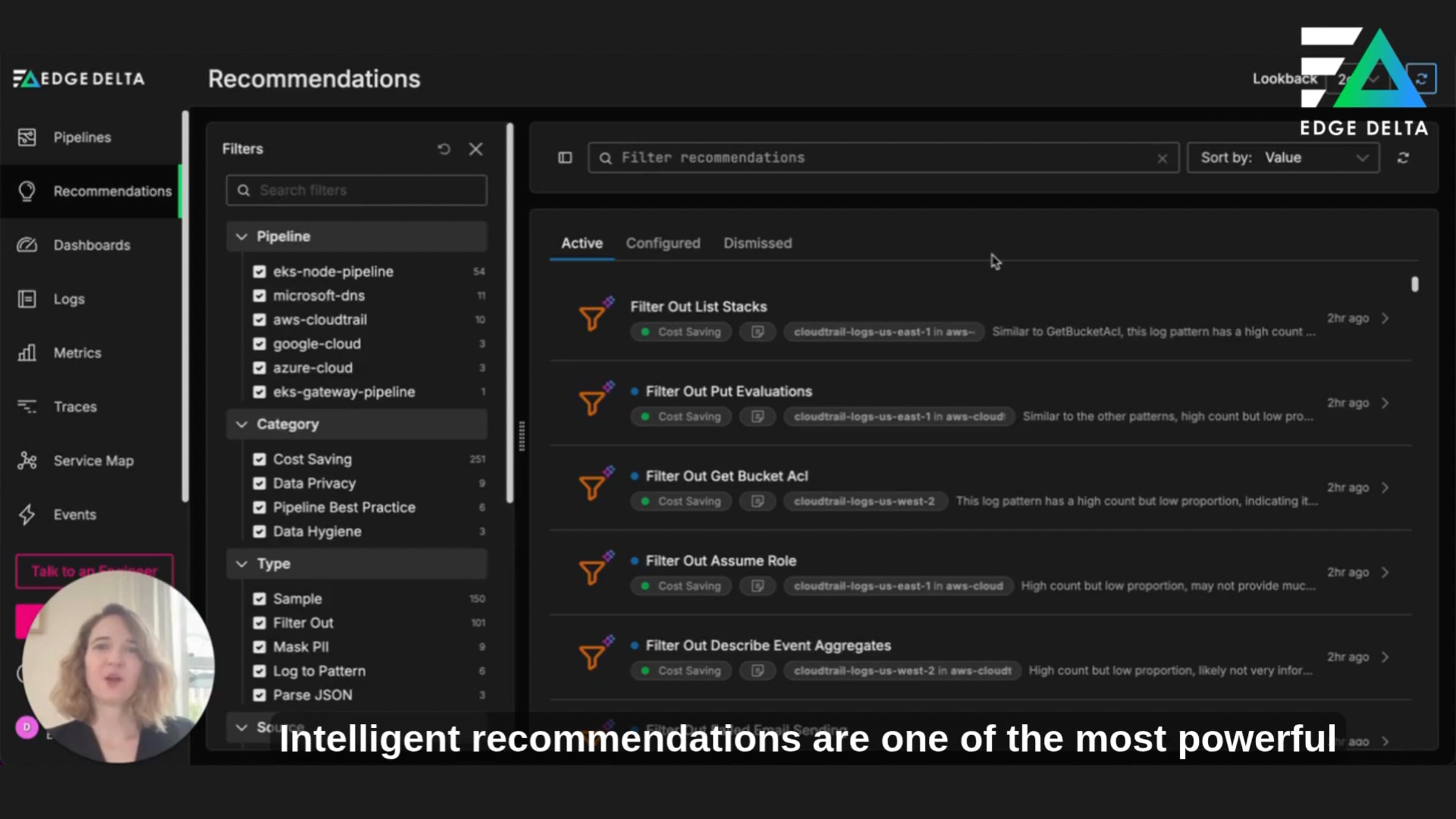The image size is (1456, 819).
Task: Reset filters with the undo icon
Action: coord(444,149)
